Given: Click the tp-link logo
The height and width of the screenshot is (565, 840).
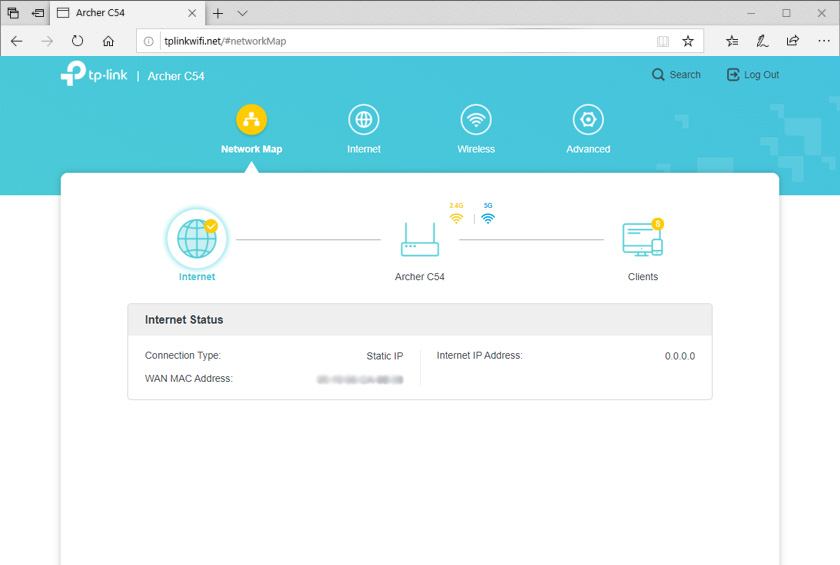Looking at the screenshot, I should pos(93,75).
